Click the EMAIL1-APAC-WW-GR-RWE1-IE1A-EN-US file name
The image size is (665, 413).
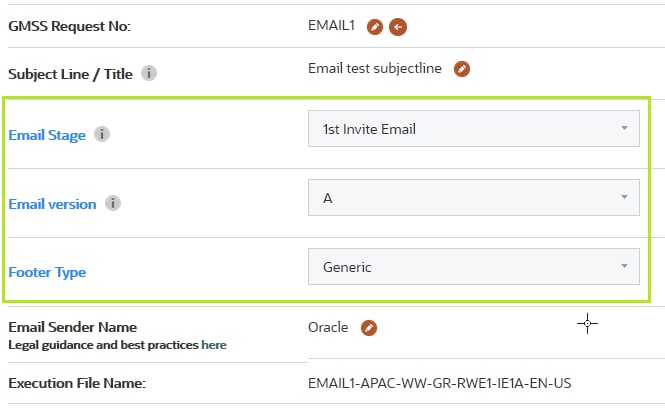click(440, 383)
